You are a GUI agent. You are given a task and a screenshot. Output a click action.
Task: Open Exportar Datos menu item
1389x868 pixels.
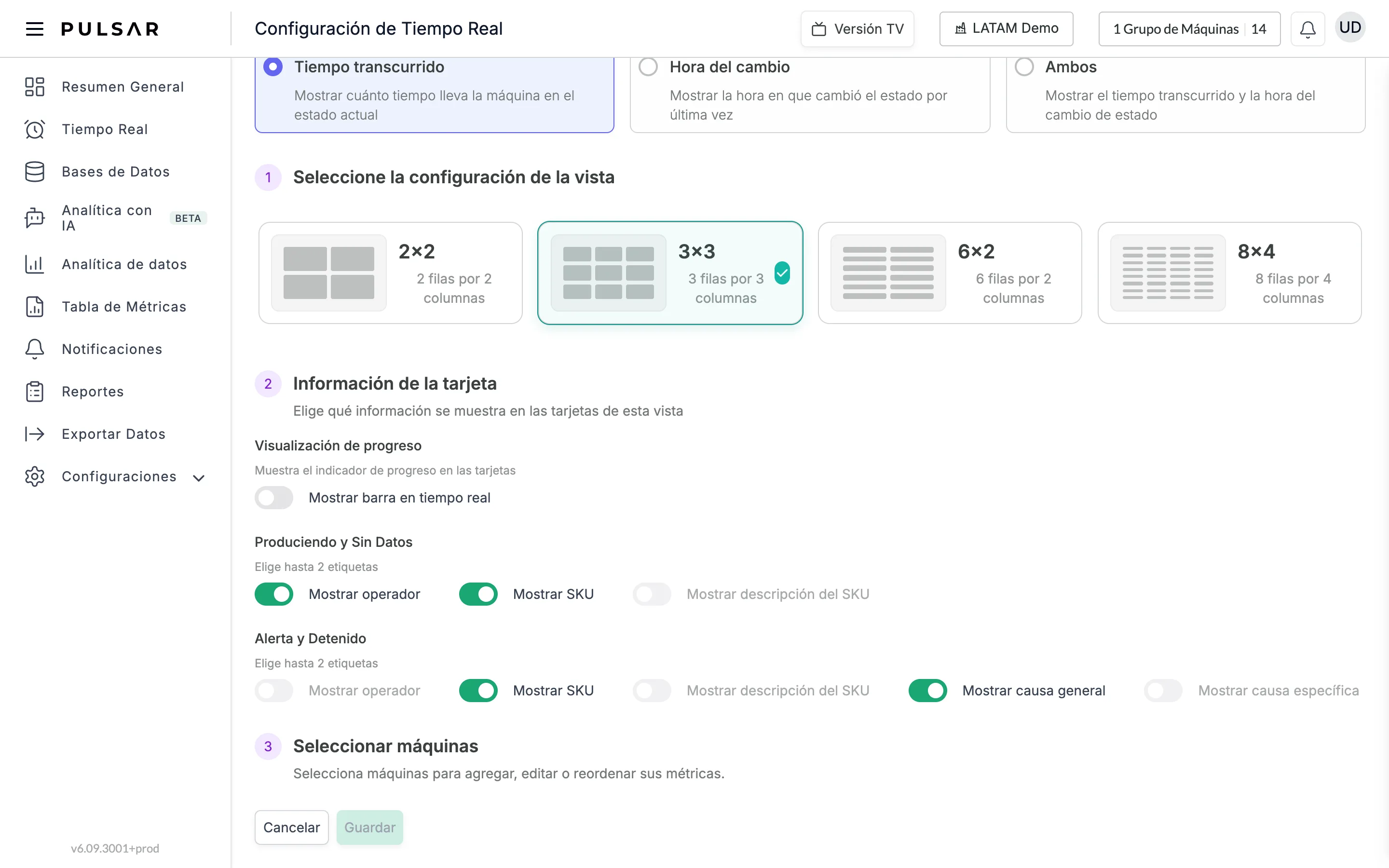(x=114, y=434)
